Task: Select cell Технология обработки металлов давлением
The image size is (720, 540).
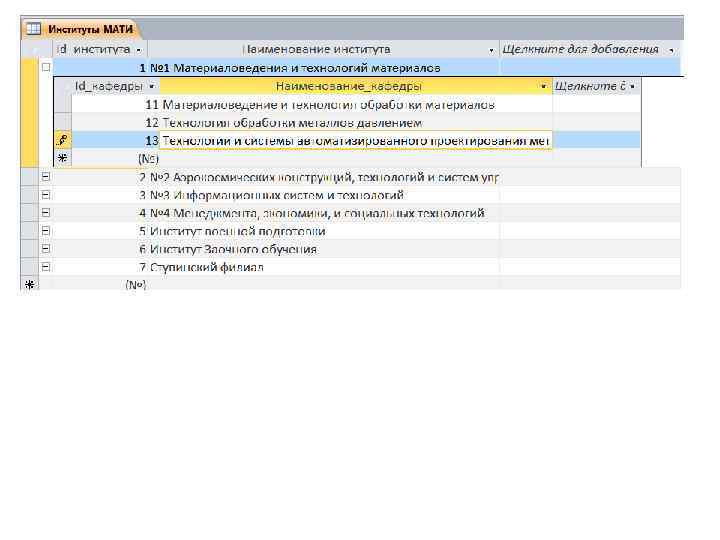Action: tap(355, 123)
